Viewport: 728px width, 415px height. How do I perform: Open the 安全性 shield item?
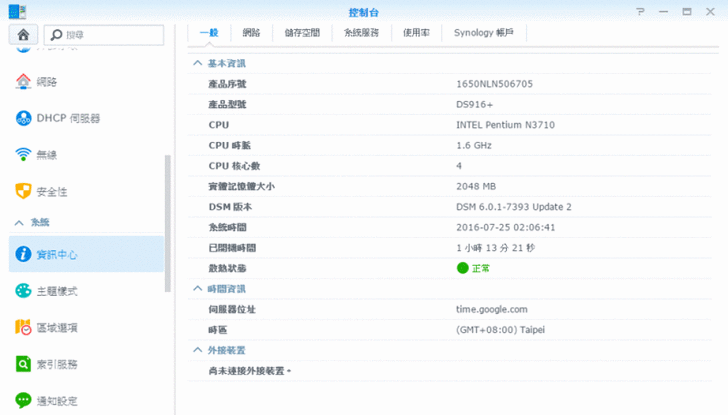(x=24, y=191)
